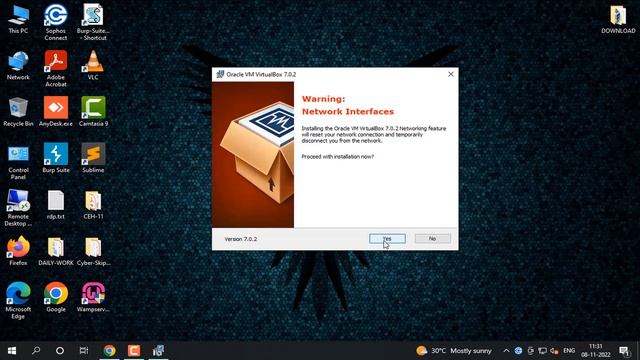640x360 pixels.
Task: Open network status tray icon
Action: coord(542,351)
